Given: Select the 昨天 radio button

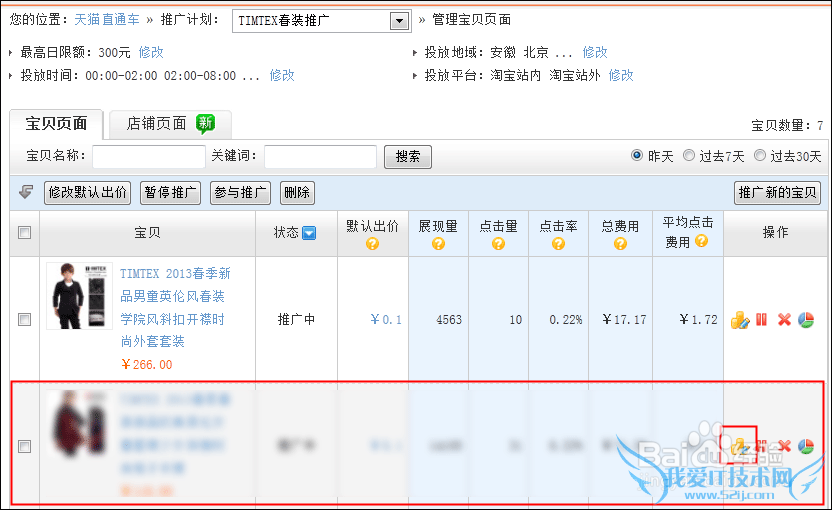Looking at the screenshot, I should pos(637,155).
